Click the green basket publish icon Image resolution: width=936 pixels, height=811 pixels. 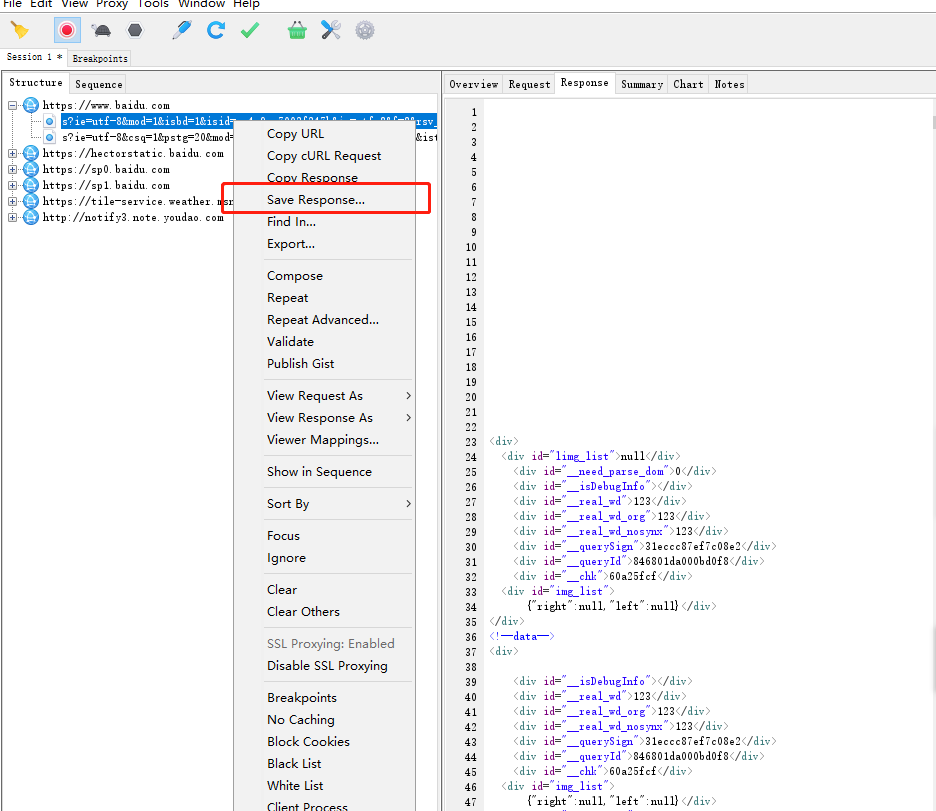297,30
